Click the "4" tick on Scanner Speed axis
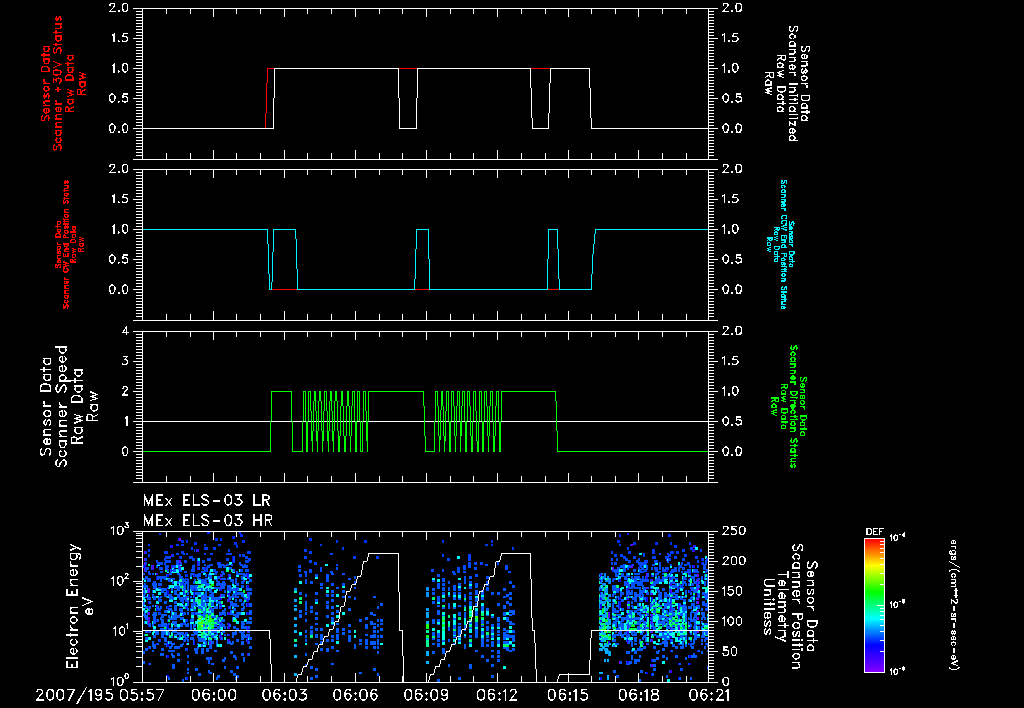This screenshot has height=708, width=1024. click(x=125, y=331)
